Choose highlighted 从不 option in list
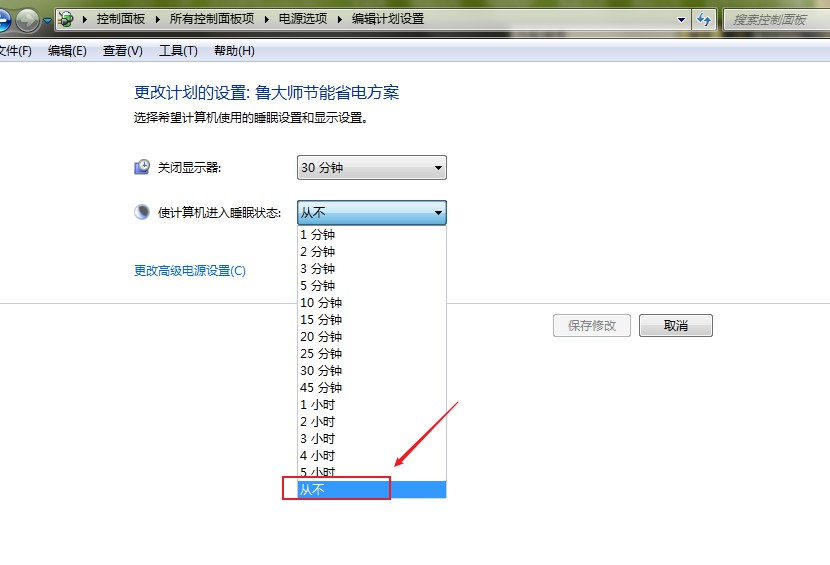 pyautogui.click(x=372, y=489)
